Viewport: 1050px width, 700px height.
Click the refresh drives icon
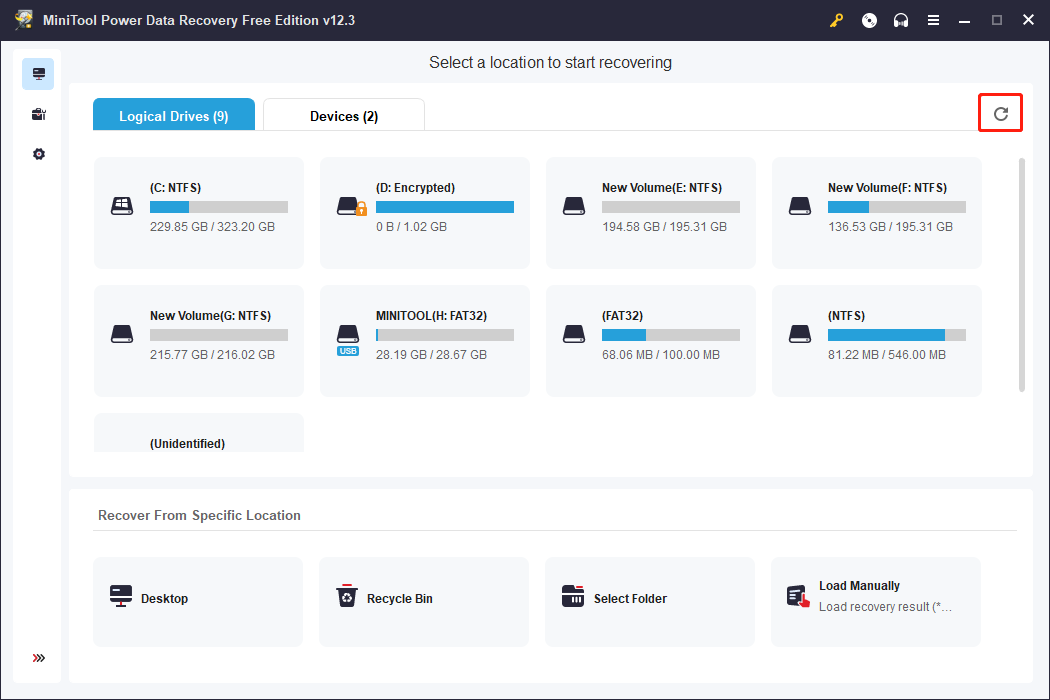point(1000,114)
